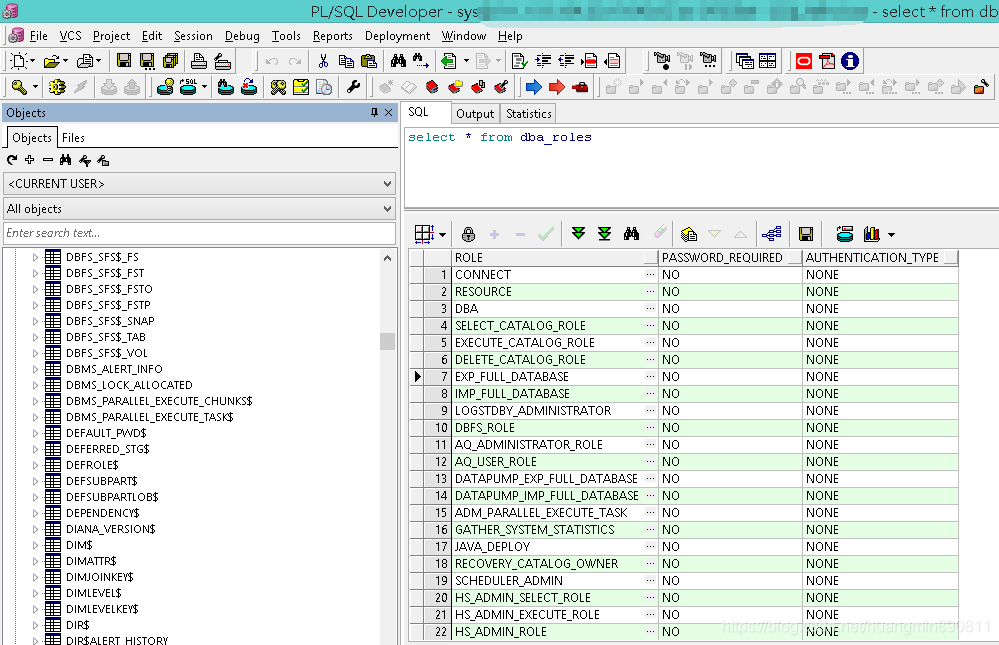The width and height of the screenshot is (999, 645).
Task: Switch to the Statistics tab
Action: click(529, 114)
